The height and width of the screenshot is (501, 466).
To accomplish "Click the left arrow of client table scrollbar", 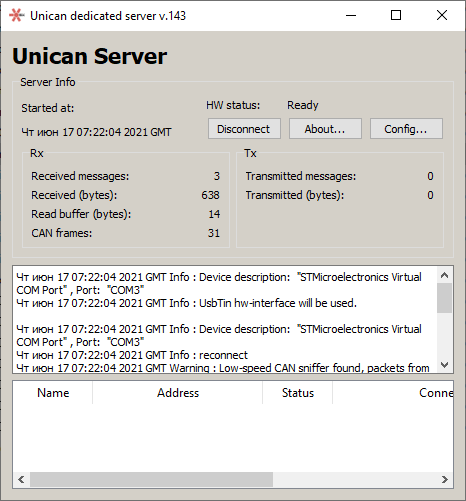I will coord(21,479).
